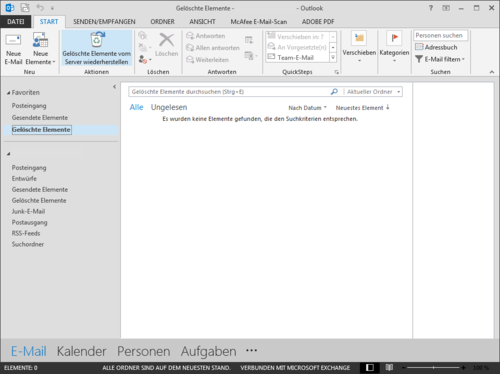
Task: Click Gelöschte Elemente vom Server wiederherstellen
Action: point(97,49)
